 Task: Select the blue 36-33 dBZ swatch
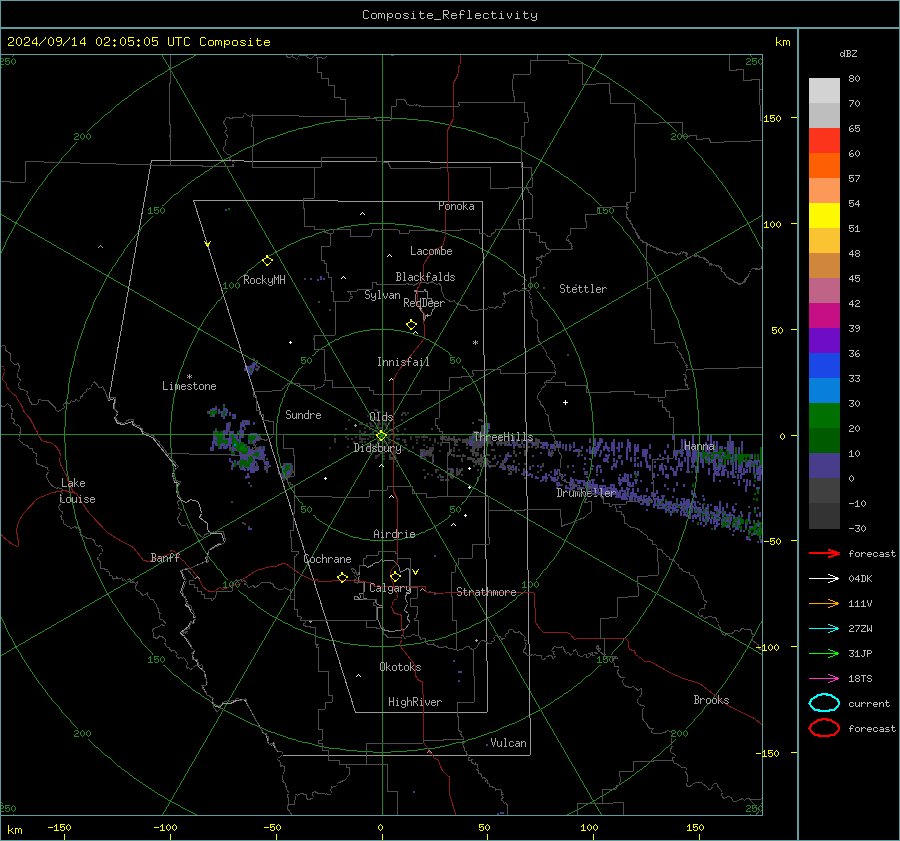(824, 366)
